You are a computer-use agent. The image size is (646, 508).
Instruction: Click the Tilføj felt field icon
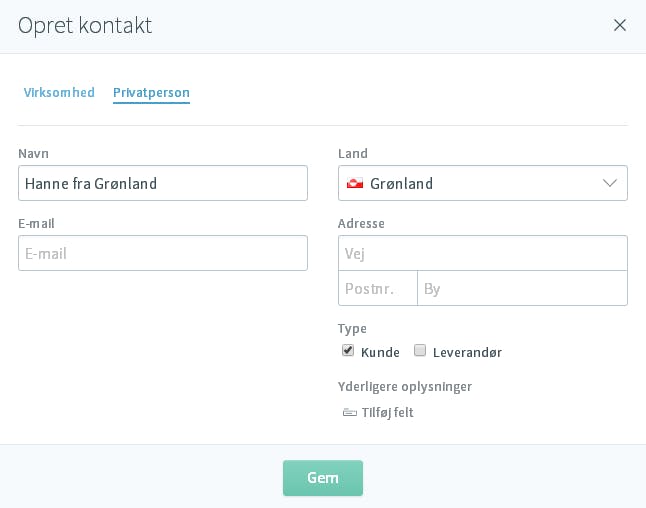point(349,412)
